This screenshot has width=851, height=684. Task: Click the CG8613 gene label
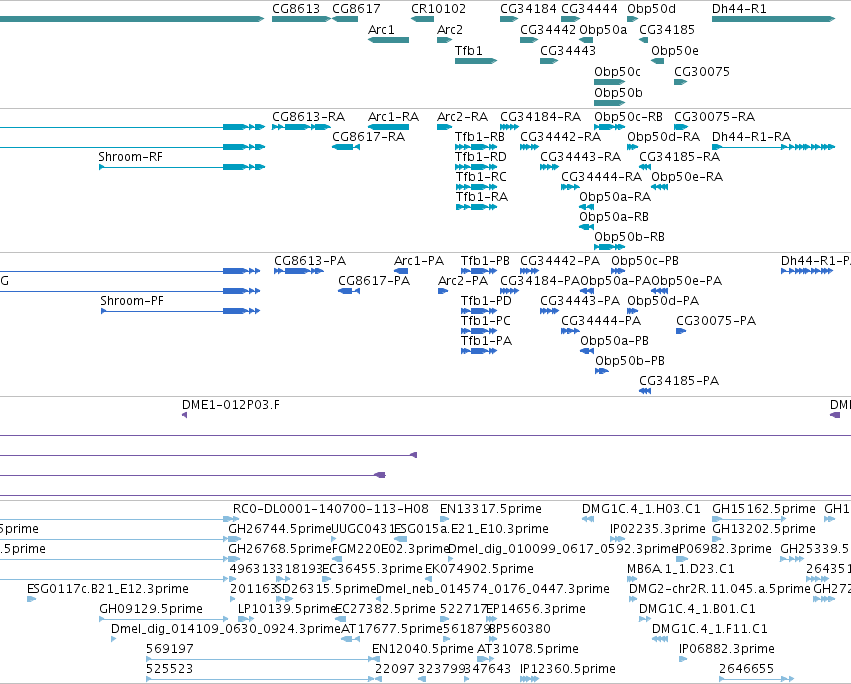(x=296, y=9)
